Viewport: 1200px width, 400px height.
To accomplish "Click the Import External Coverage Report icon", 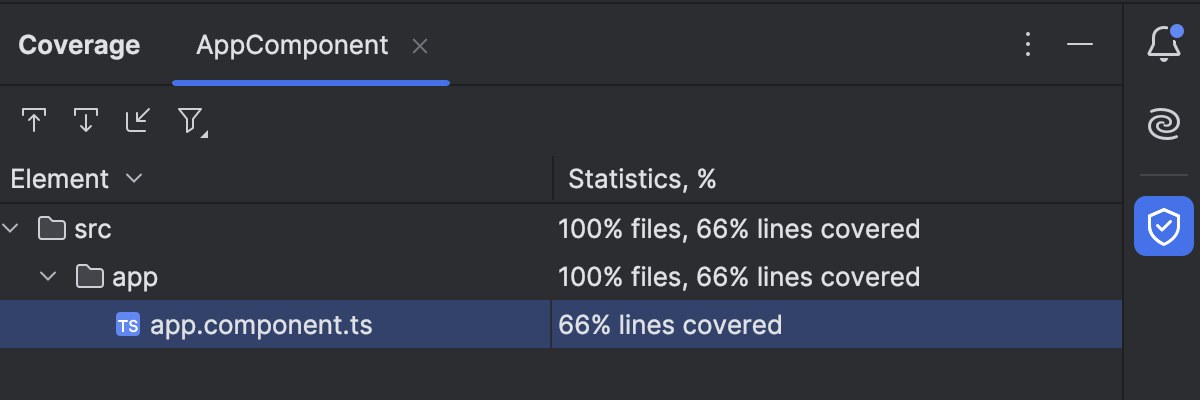I will pos(138,121).
